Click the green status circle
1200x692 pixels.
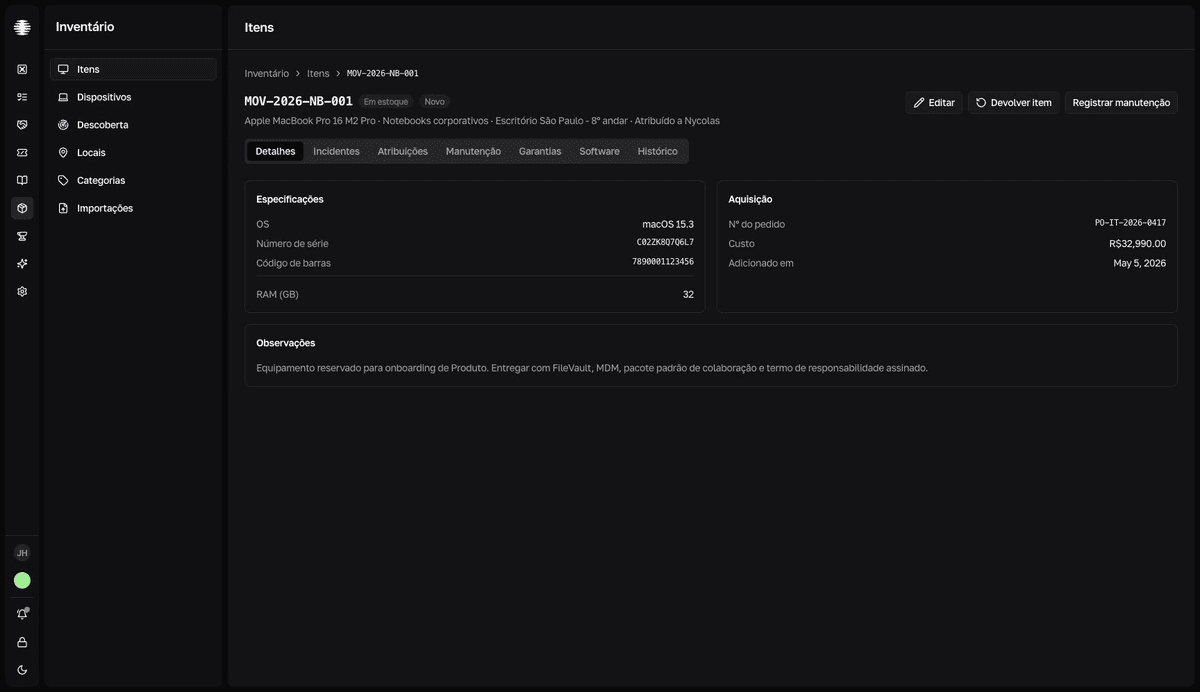[x=22, y=580]
